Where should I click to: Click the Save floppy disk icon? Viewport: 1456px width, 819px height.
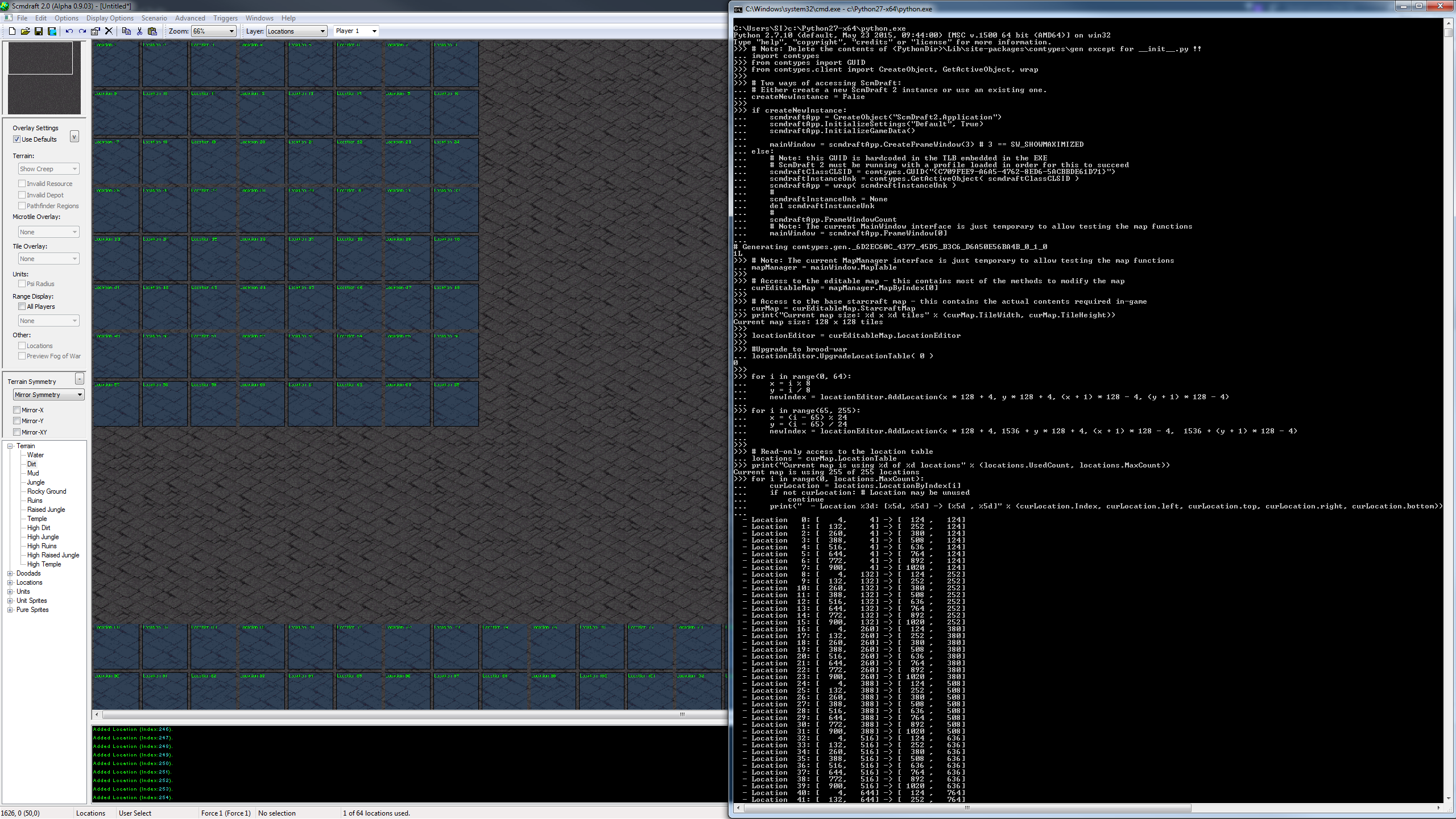39,31
